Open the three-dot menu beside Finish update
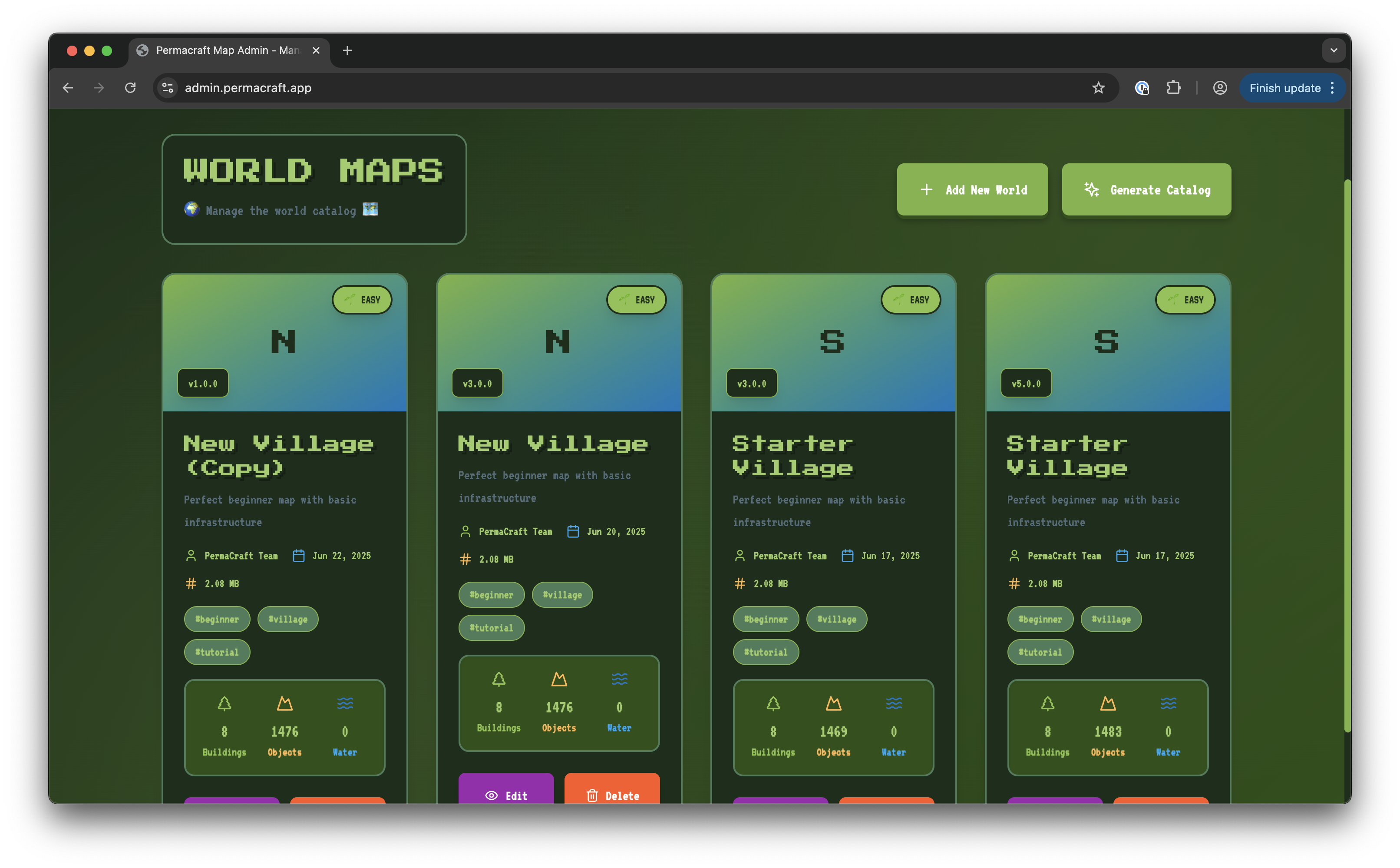This screenshot has width=1400, height=868. (x=1332, y=88)
